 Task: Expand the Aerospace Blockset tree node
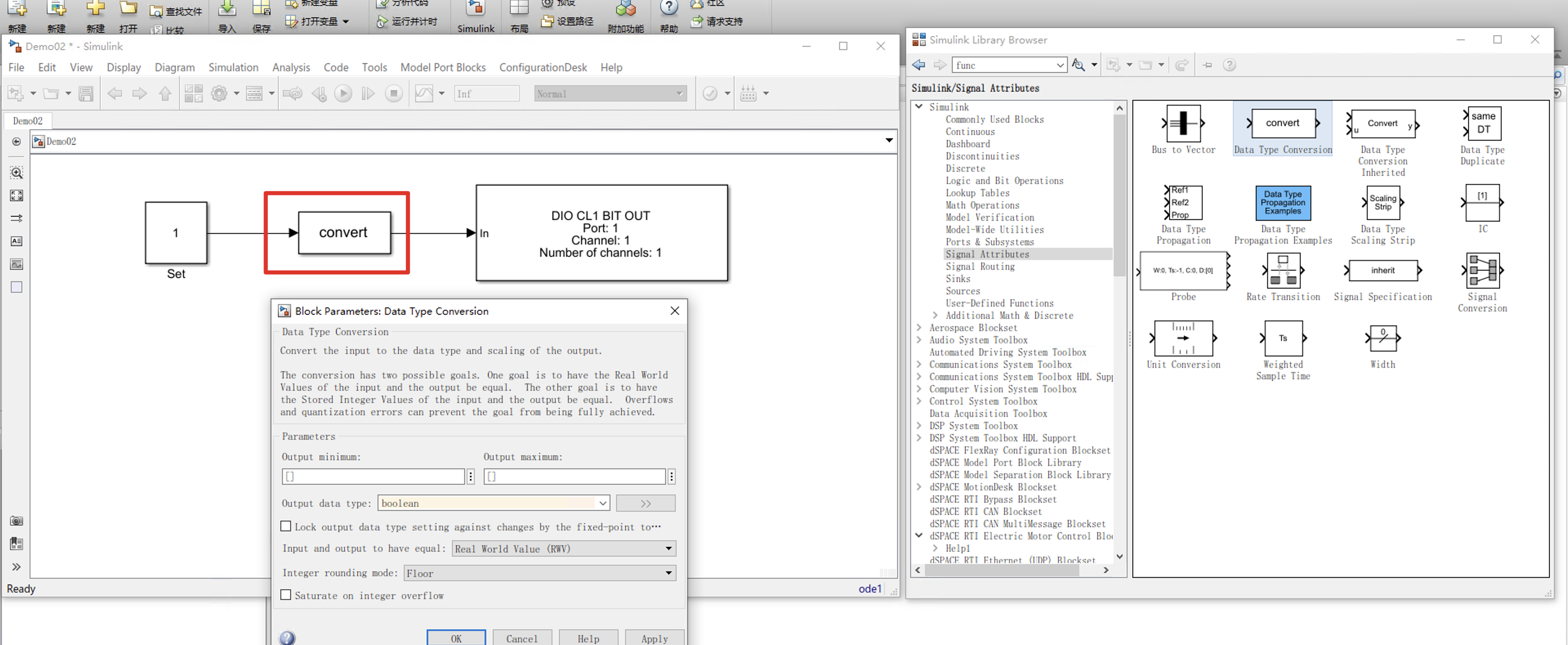coord(918,328)
